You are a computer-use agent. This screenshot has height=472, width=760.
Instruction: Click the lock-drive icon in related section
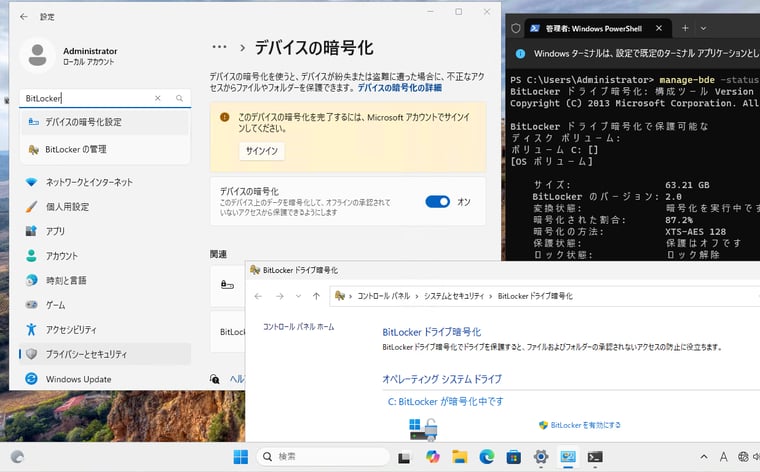[227, 284]
